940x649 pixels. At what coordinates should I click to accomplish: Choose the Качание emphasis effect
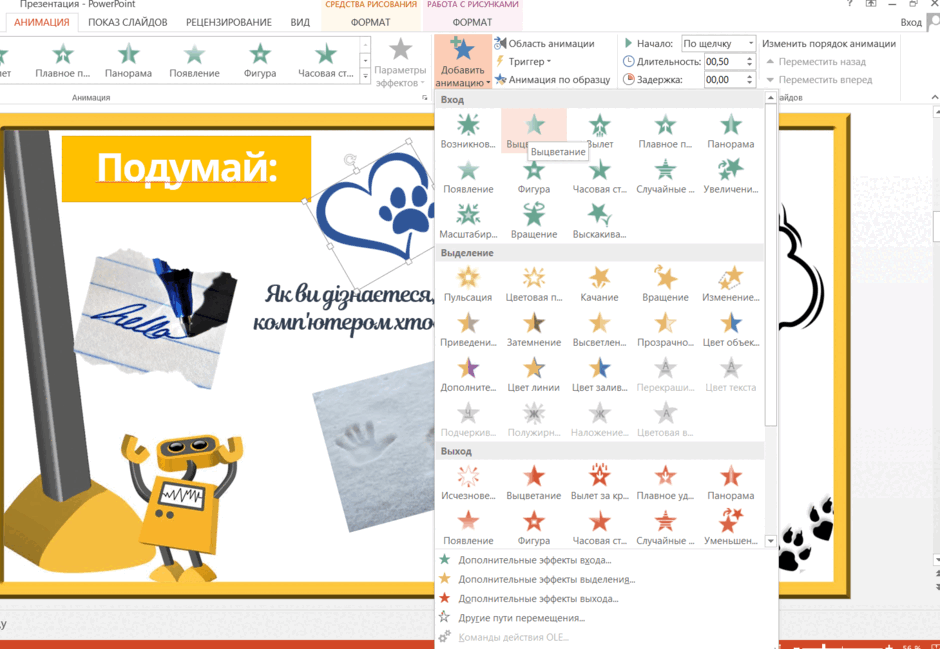click(x=599, y=285)
